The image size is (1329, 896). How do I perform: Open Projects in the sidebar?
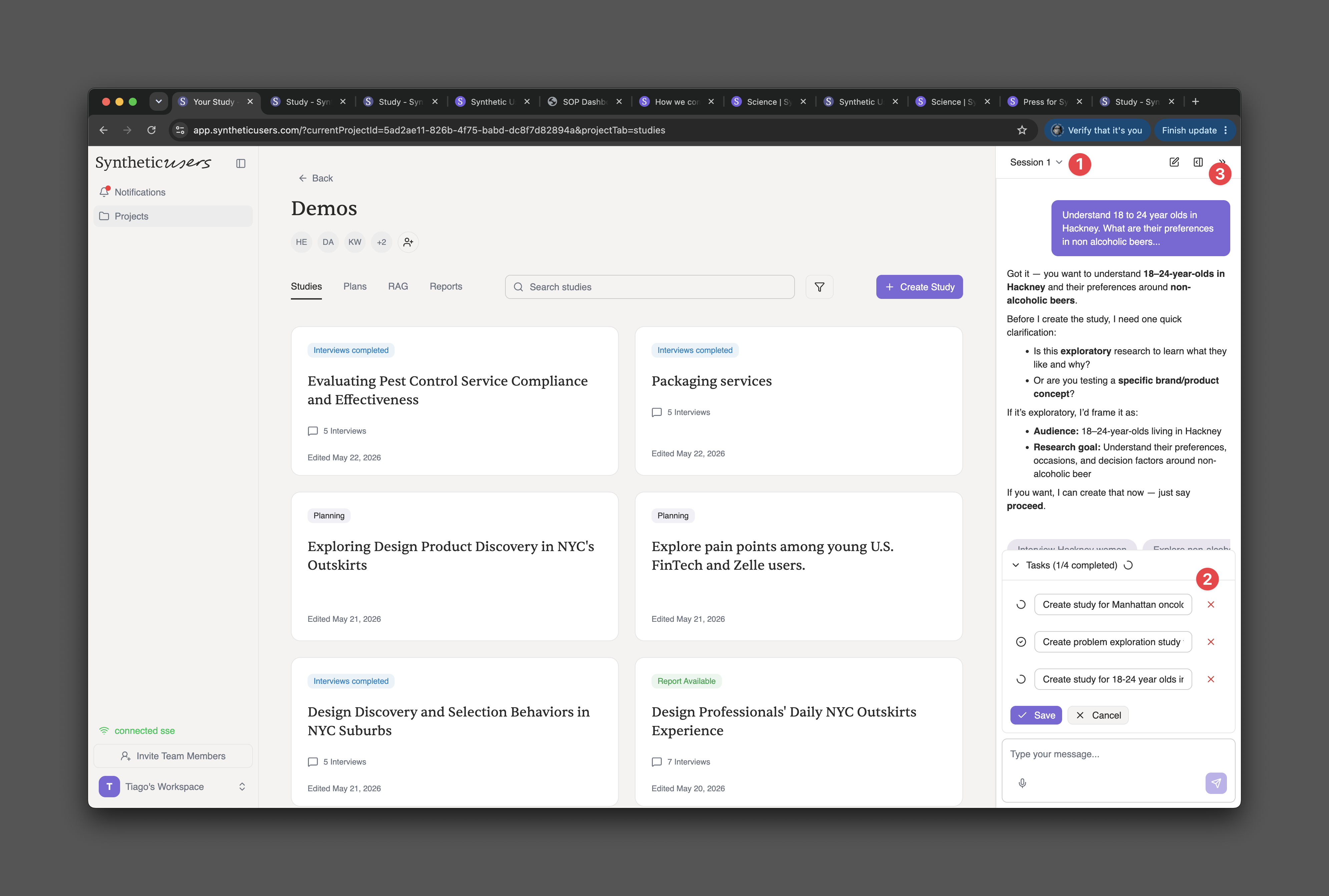pyautogui.click(x=172, y=216)
